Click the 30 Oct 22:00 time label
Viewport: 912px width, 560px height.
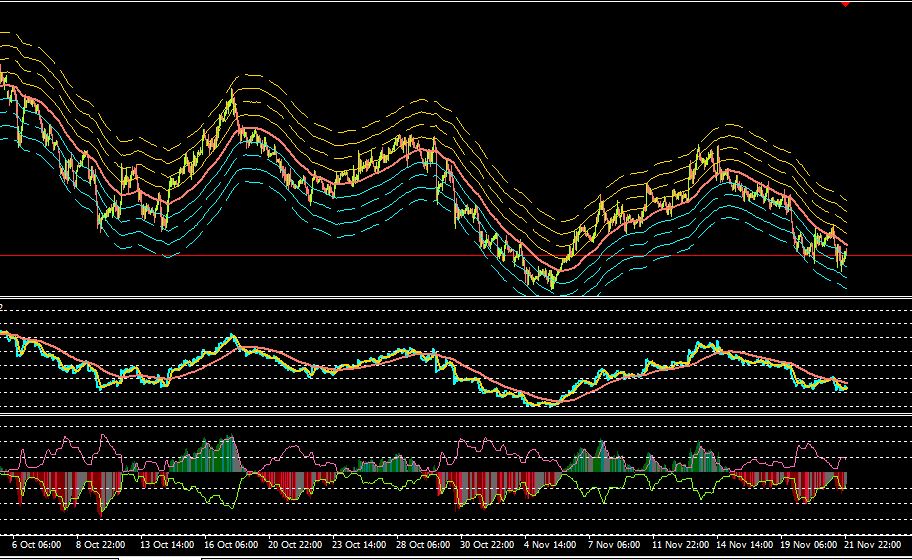(487, 545)
